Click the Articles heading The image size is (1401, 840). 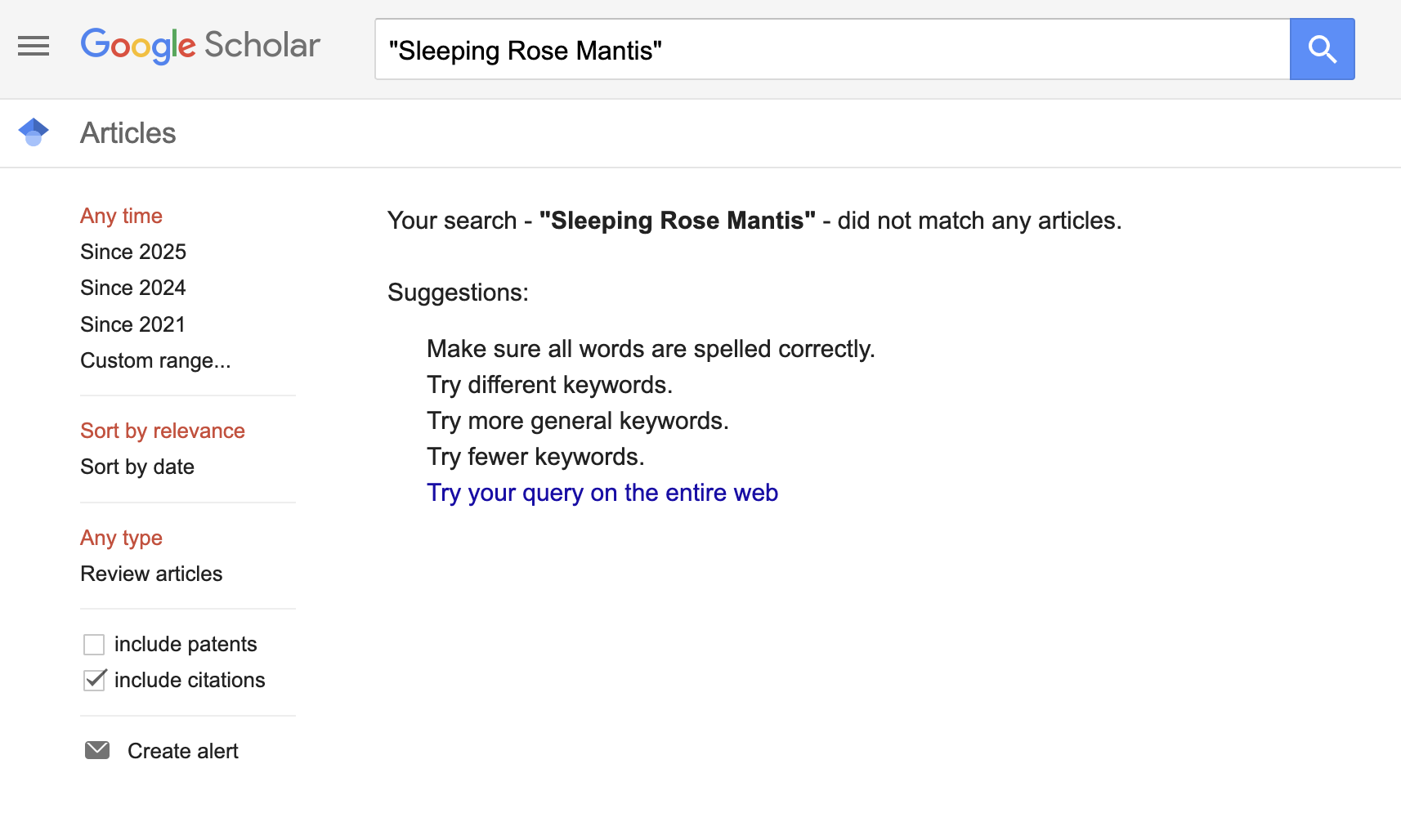[128, 133]
